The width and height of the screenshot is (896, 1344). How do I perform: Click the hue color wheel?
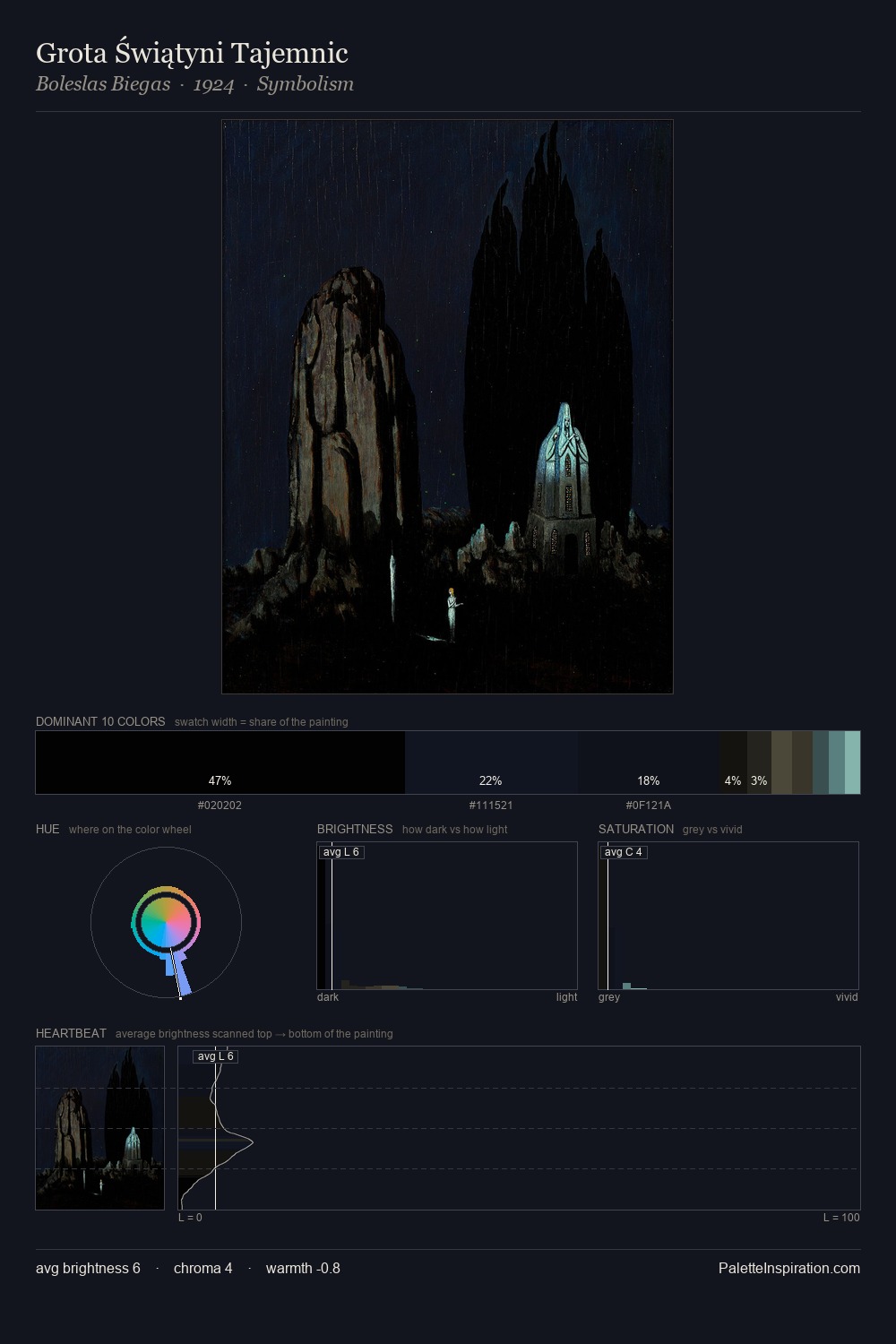(x=166, y=922)
